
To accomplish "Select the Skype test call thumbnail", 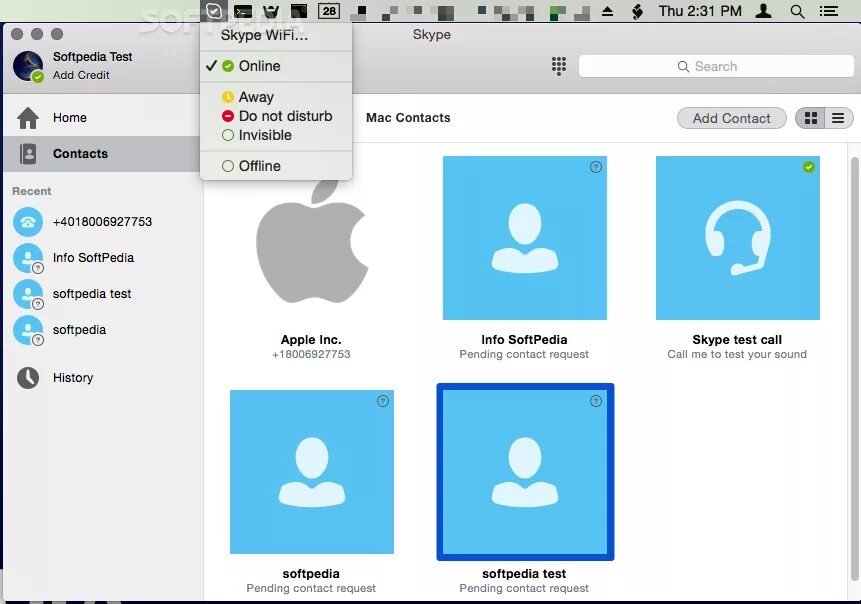I will pyautogui.click(x=737, y=238).
